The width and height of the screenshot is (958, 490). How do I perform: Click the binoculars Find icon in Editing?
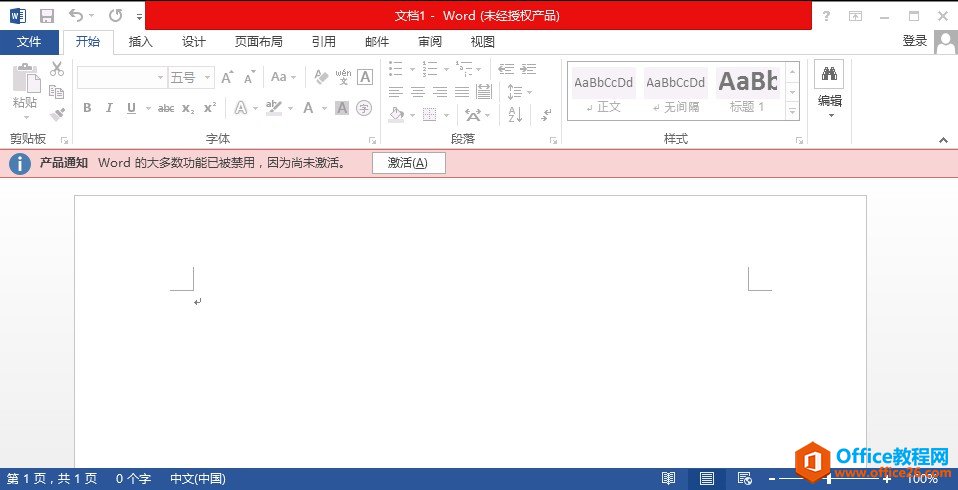pyautogui.click(x=829, y=73)
